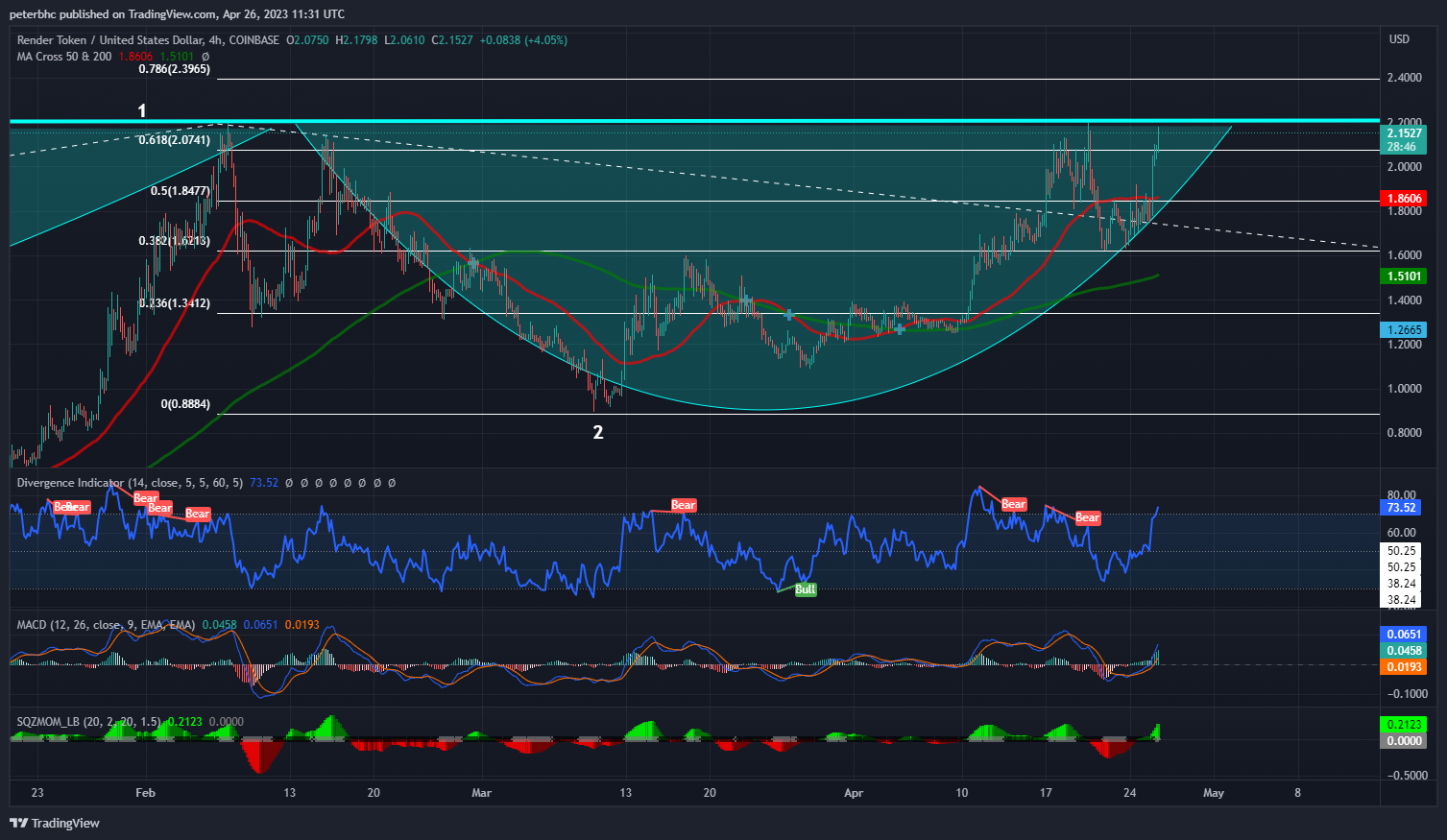The height and width of the screenshot is (840, 1447).
Task: Click the TradingView logo at bottom left
Action: pos(55,823)
